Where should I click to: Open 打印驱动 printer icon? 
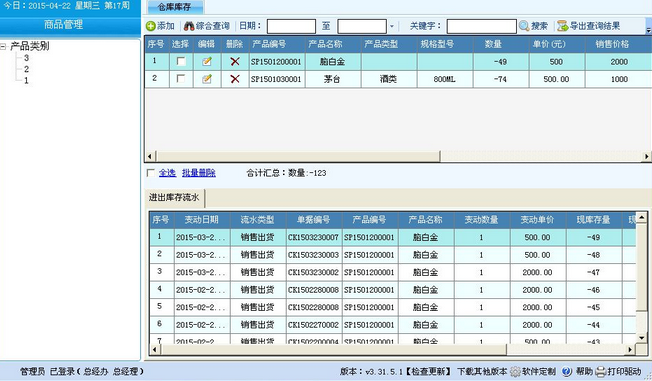pyautogui.click(x=601, y=371)
